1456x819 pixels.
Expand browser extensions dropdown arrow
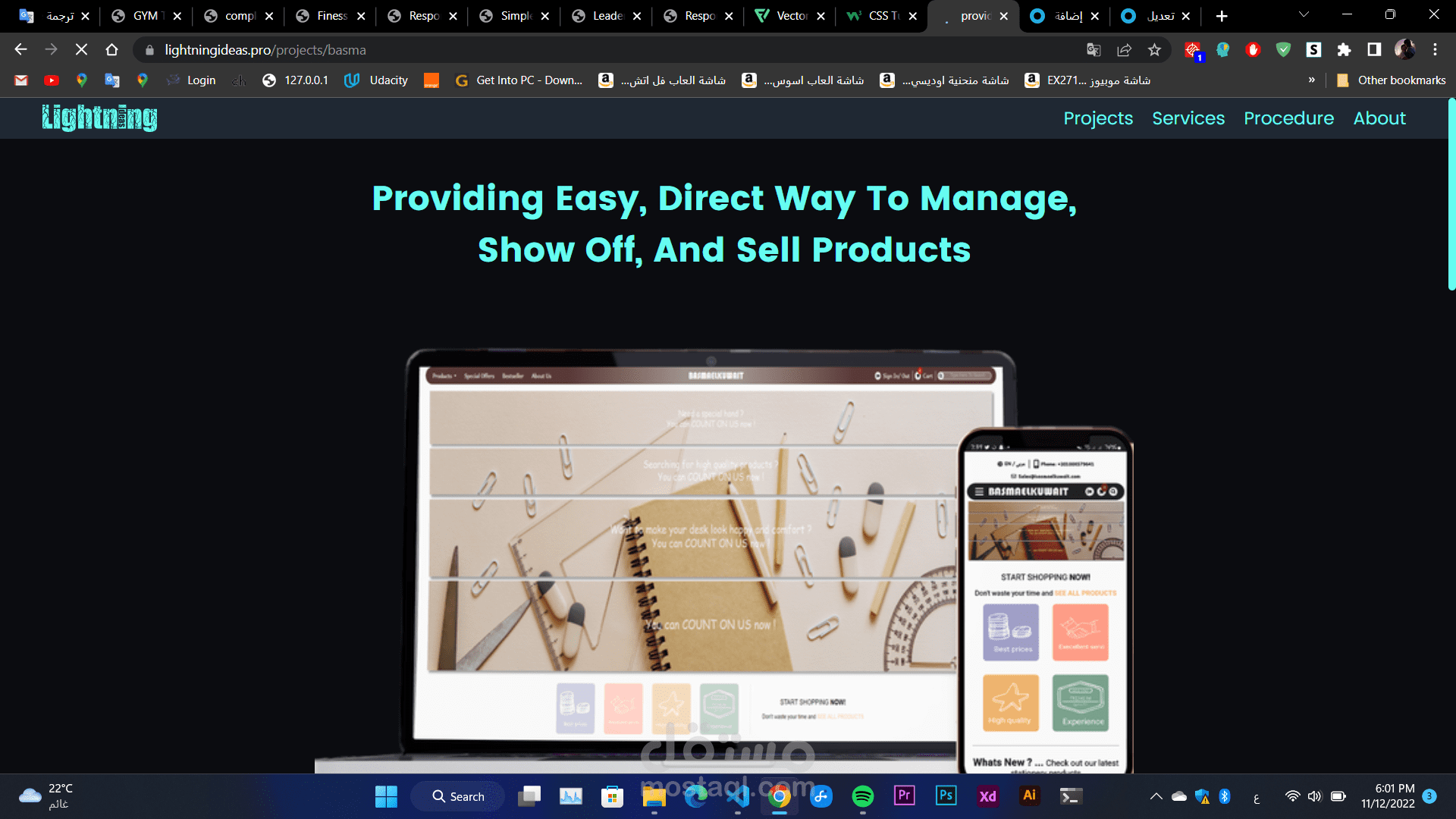[1343, 50]
